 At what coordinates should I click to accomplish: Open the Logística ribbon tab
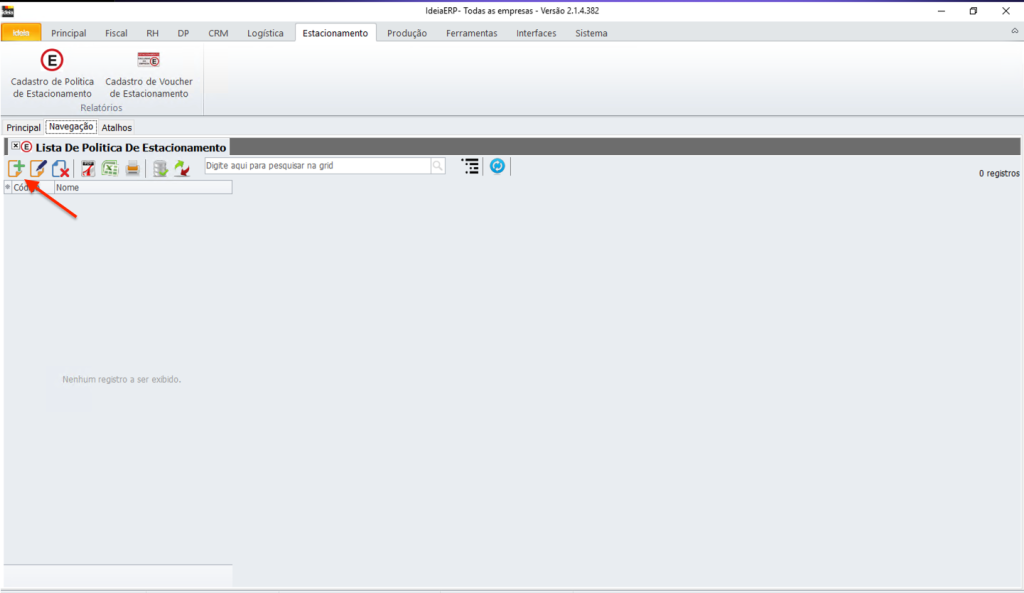(x=265, y=33)
